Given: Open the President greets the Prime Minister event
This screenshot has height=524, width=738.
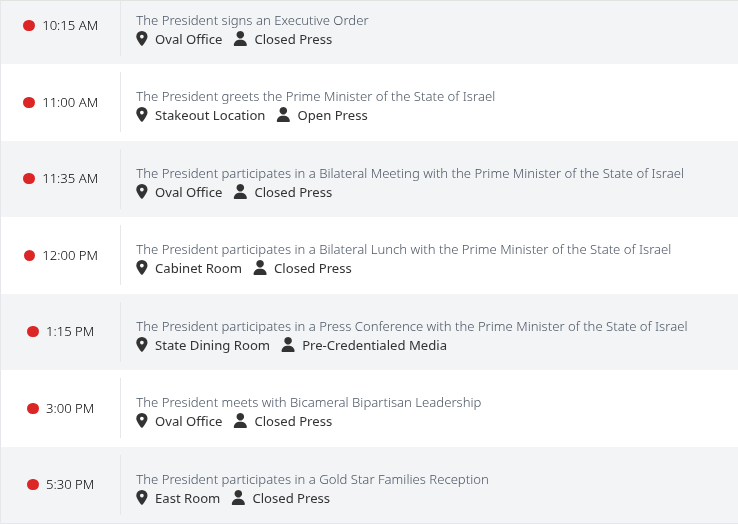Looking at the screenshot, I should click(315, 97).
